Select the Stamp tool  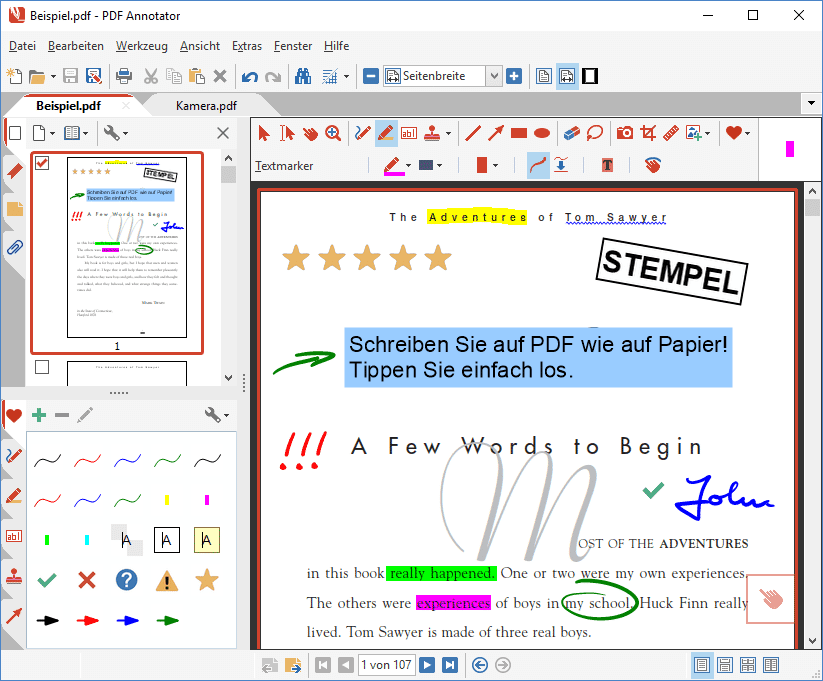432,133
